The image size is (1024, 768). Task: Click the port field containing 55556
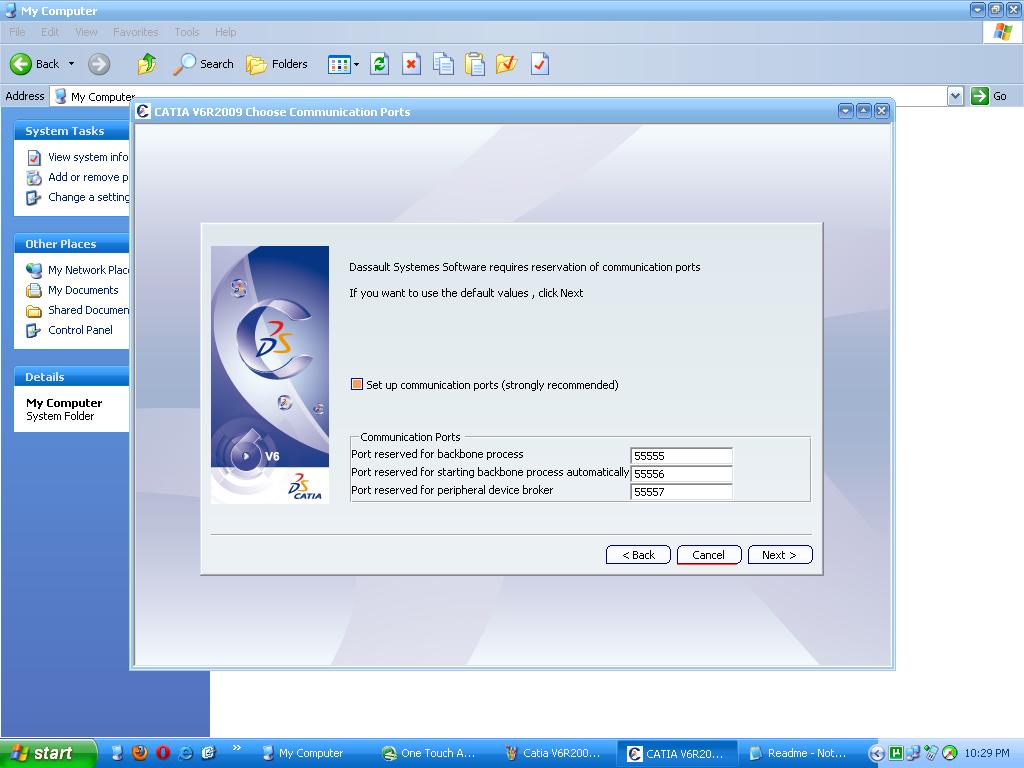click(681, 474)
